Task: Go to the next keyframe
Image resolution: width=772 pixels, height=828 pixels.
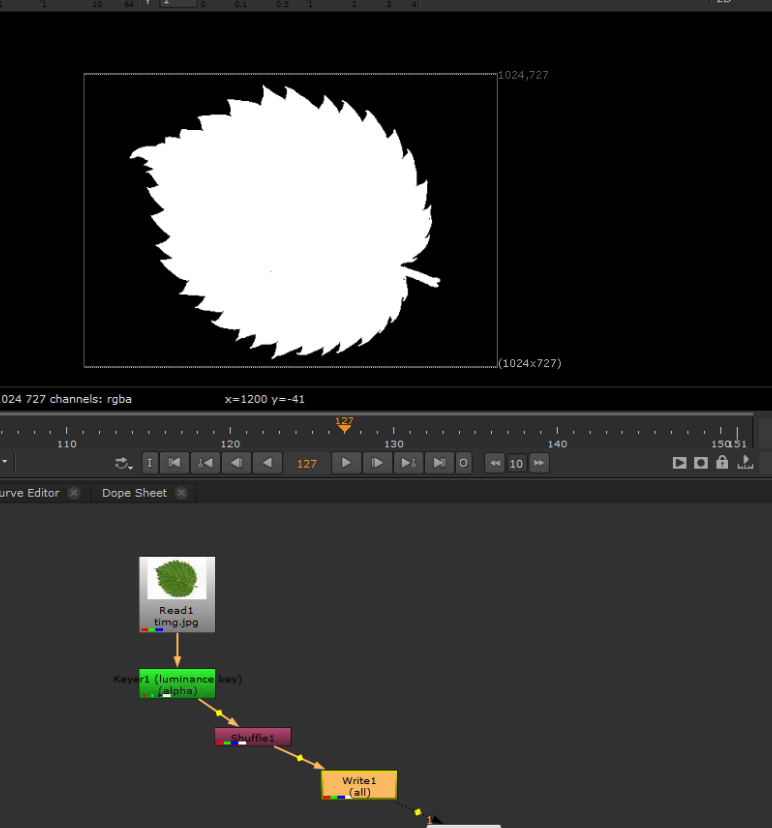Action: (x=408, y=463)
